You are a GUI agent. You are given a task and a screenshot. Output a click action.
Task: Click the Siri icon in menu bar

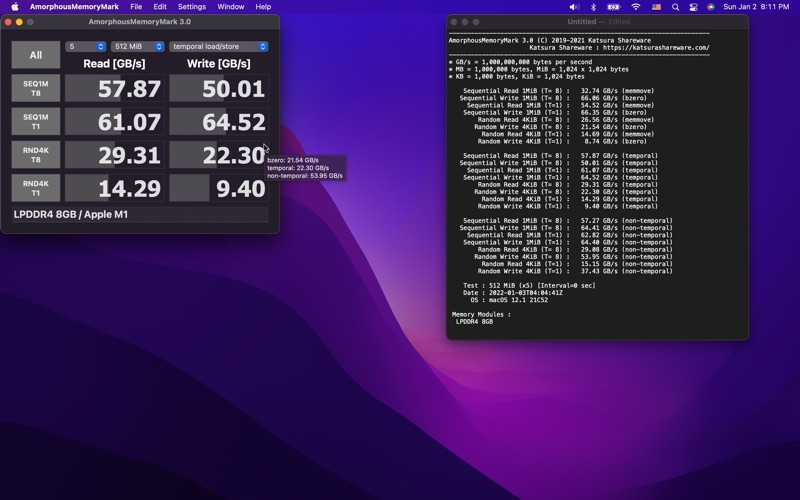(711, 7)
